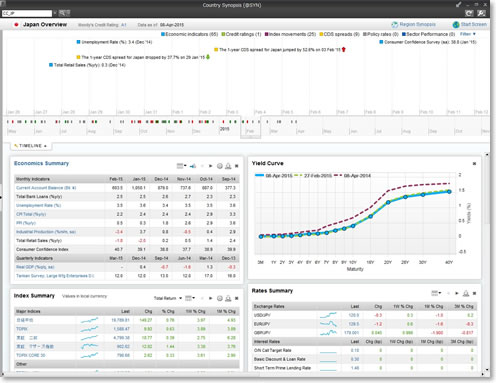Click the play arrow in Index Summary toolbar
The width and height of the screenshot is (498, 383).
coord(210,298)
